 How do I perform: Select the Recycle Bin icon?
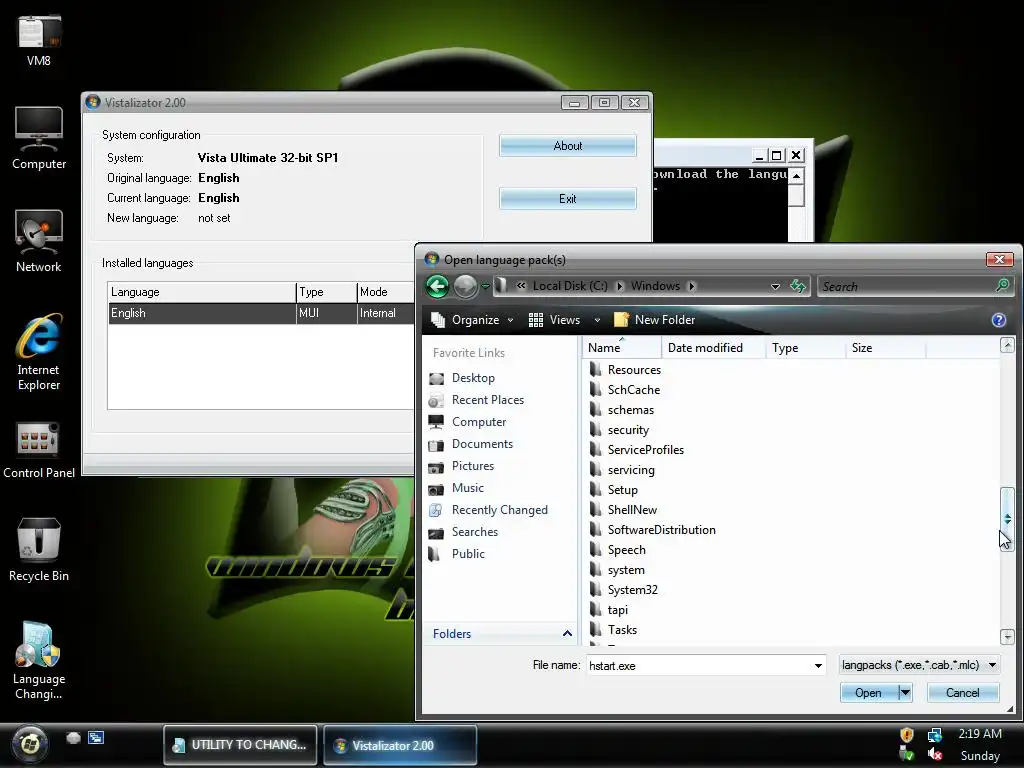point(39,550)
